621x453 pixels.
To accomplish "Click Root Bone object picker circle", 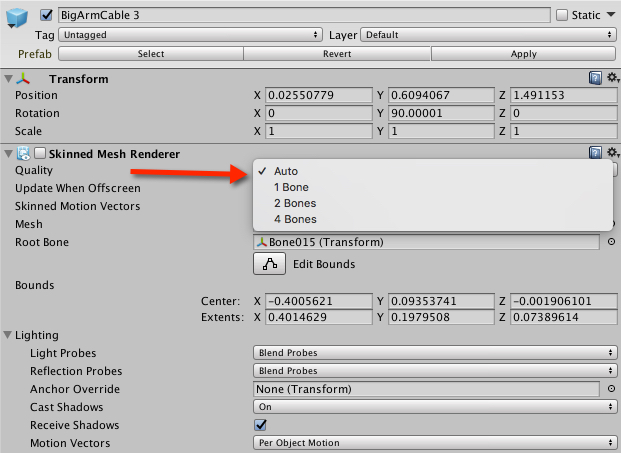I will point(611,242).
